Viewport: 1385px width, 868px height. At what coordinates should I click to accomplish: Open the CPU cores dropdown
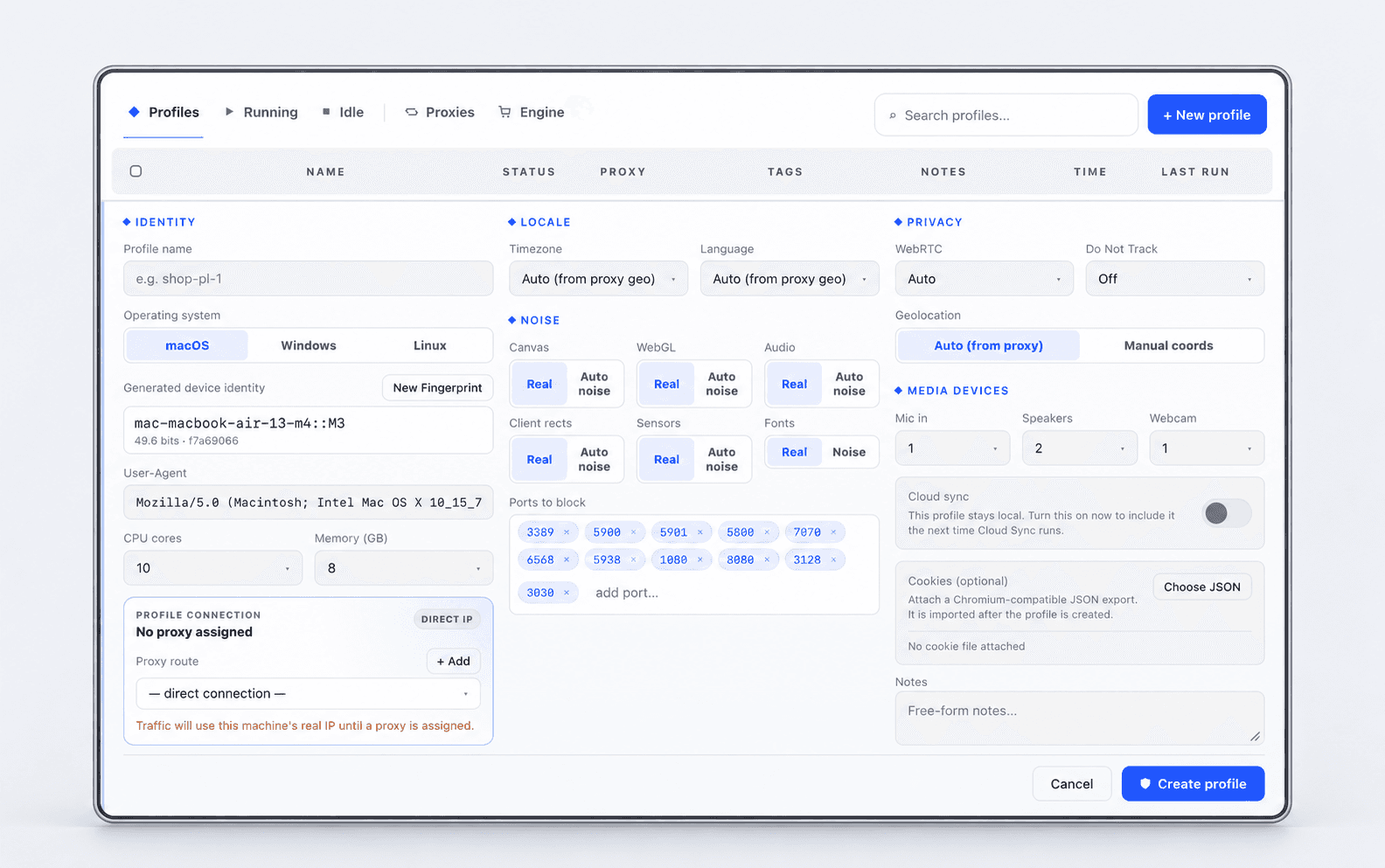(212, 568)
